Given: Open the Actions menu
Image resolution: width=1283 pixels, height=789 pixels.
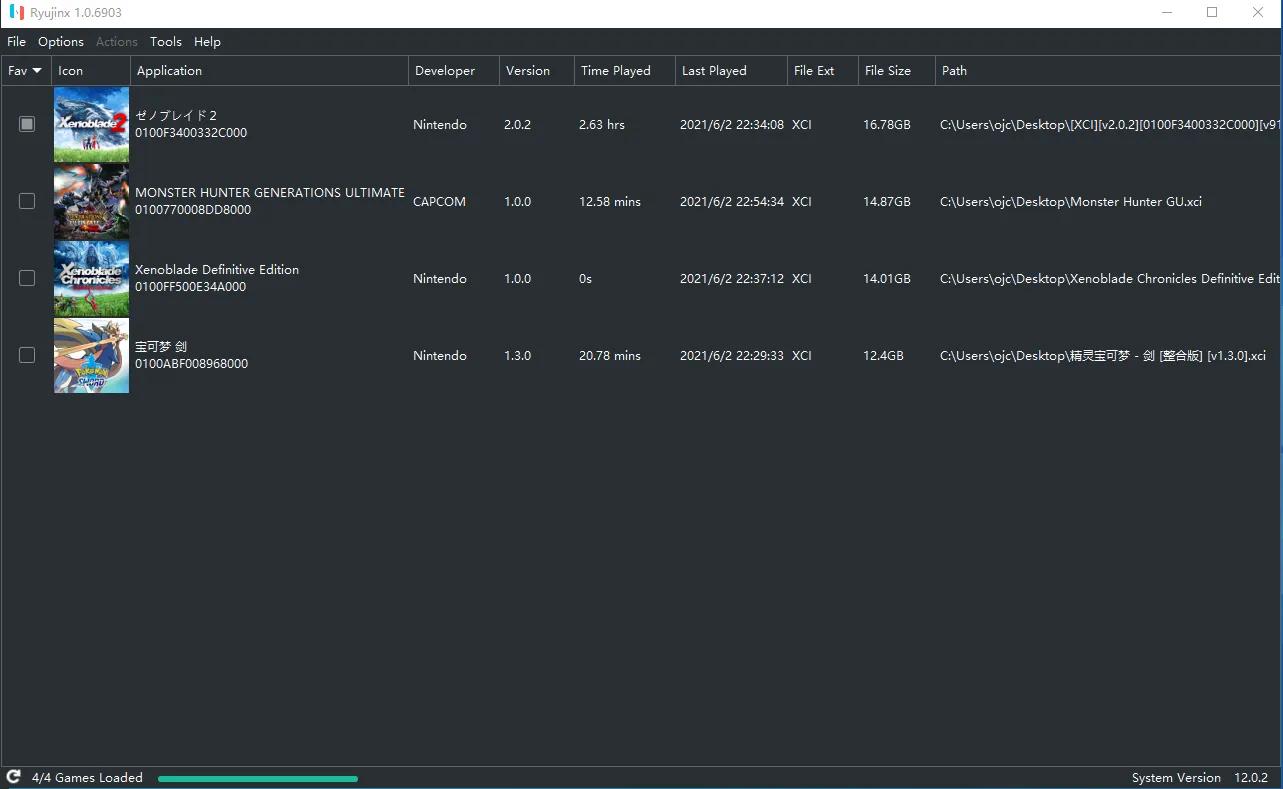Looking at the screenshot, I should pos(117,42).
